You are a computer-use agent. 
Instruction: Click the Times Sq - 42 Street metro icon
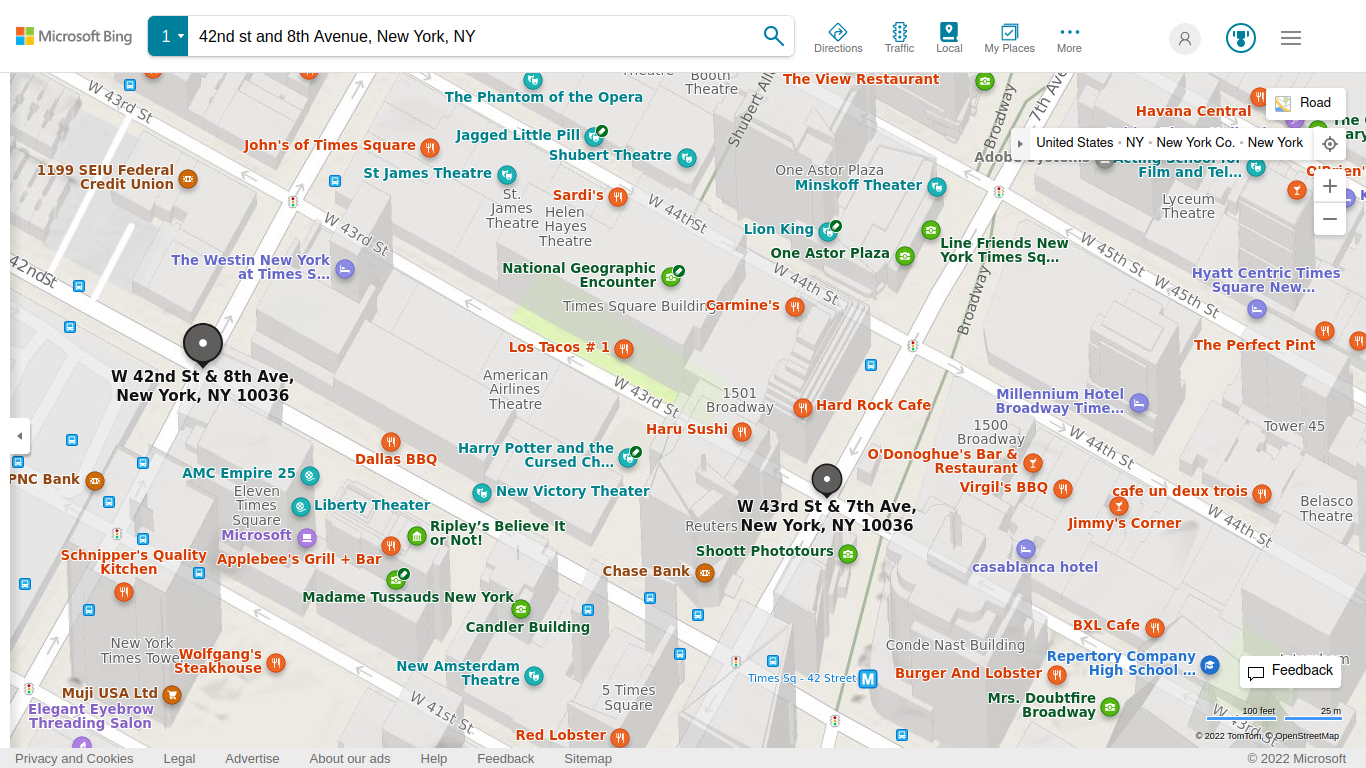tap(868, 679)
